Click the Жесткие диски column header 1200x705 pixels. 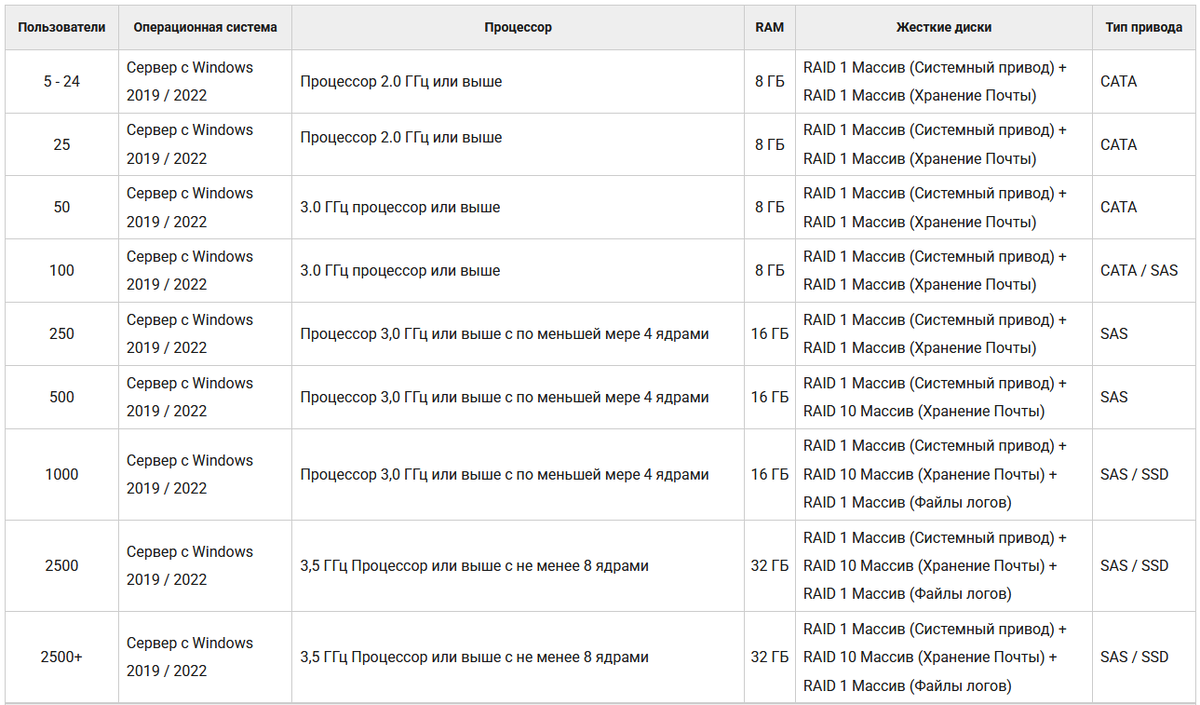point(944,28)
